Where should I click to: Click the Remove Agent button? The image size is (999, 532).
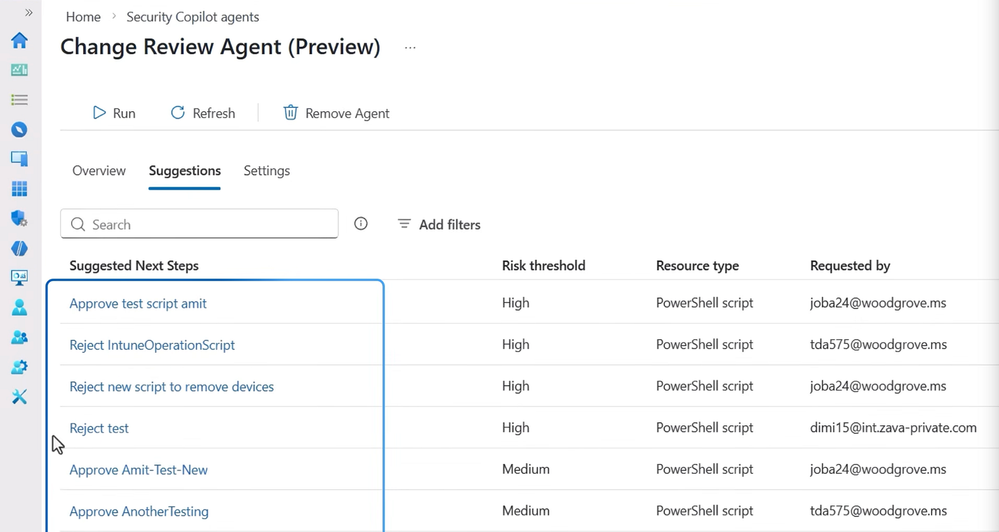coord(336,113)
